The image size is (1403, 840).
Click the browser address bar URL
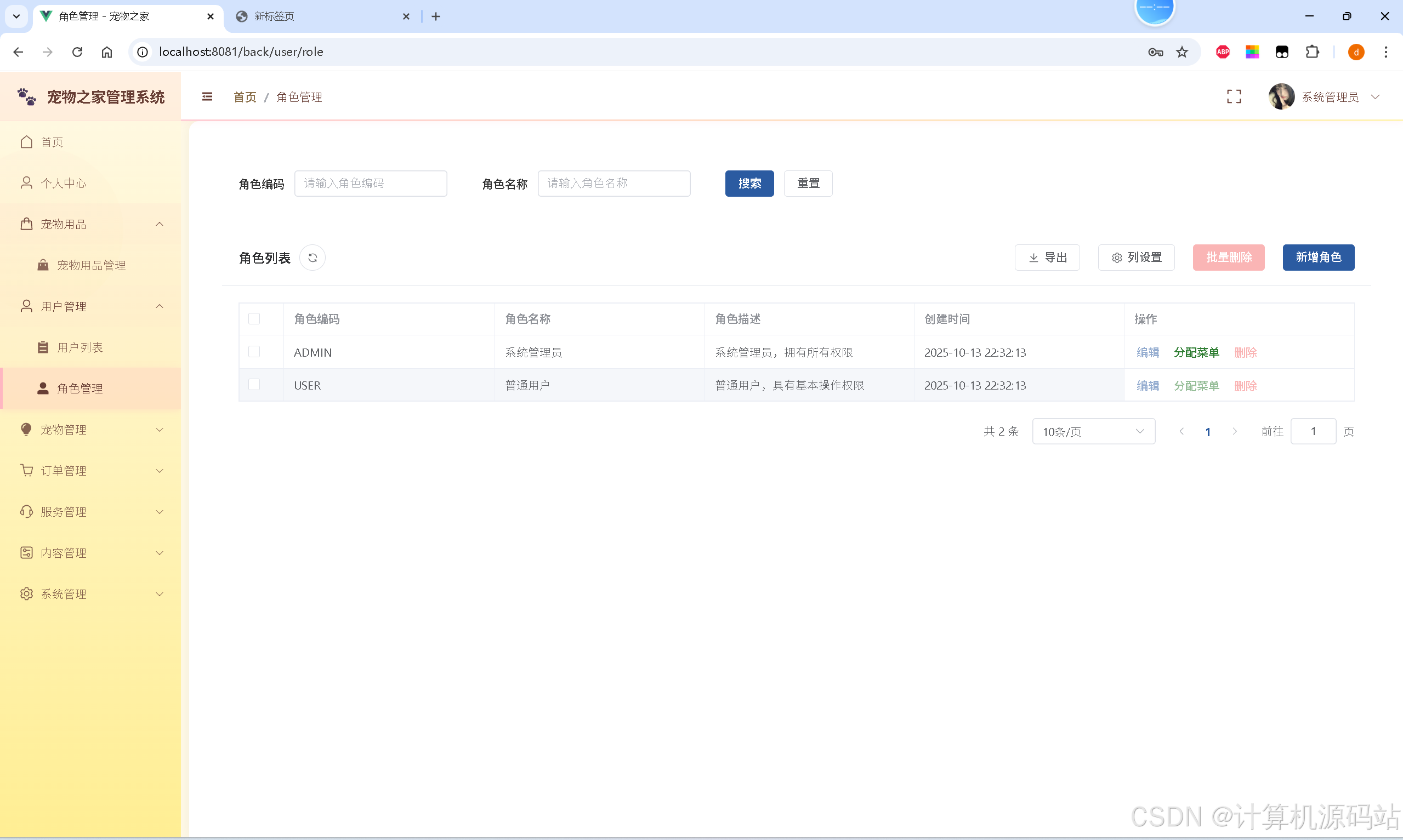click(x=241, y=52)
